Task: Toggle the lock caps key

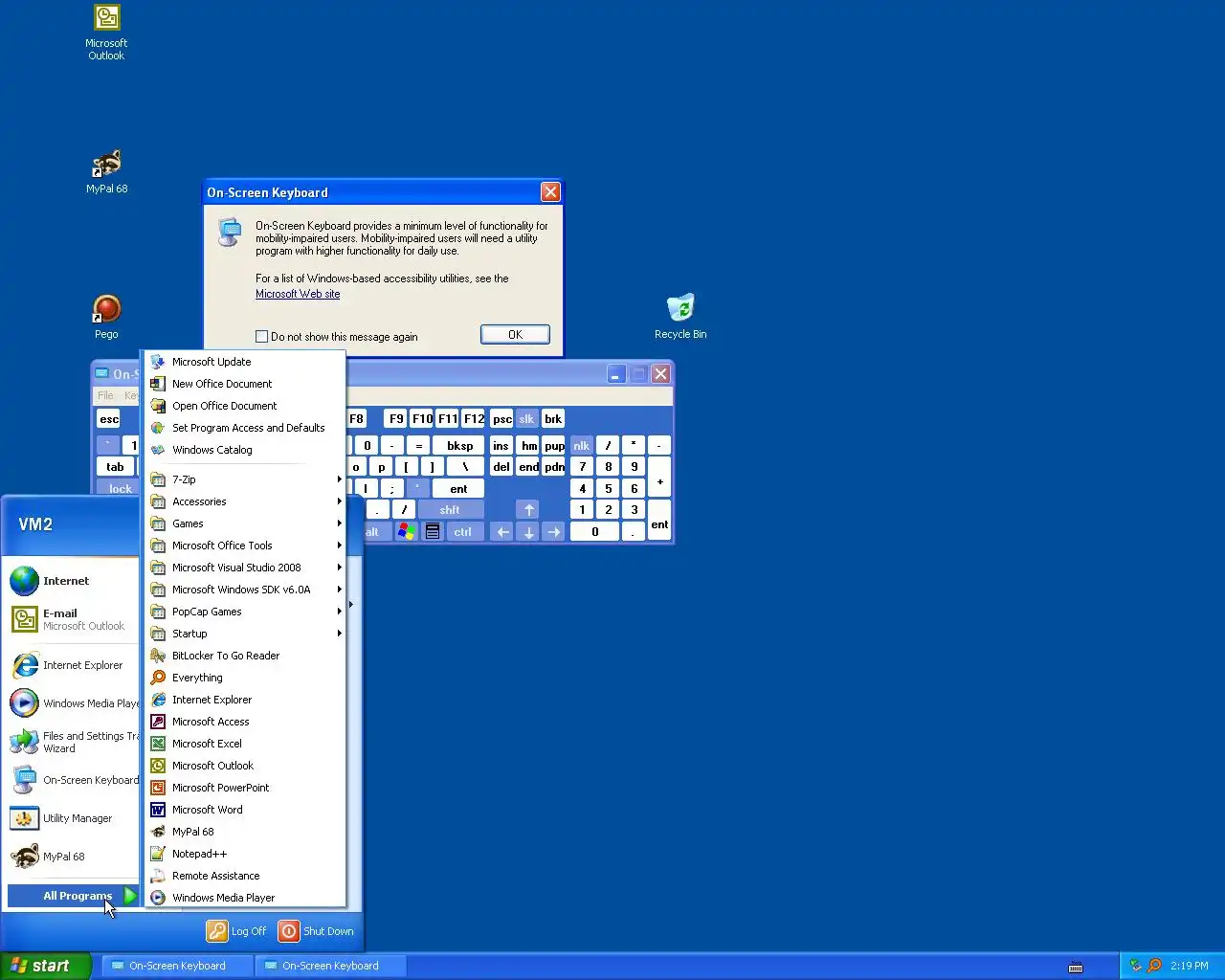Action: click(x=119, y=489)
